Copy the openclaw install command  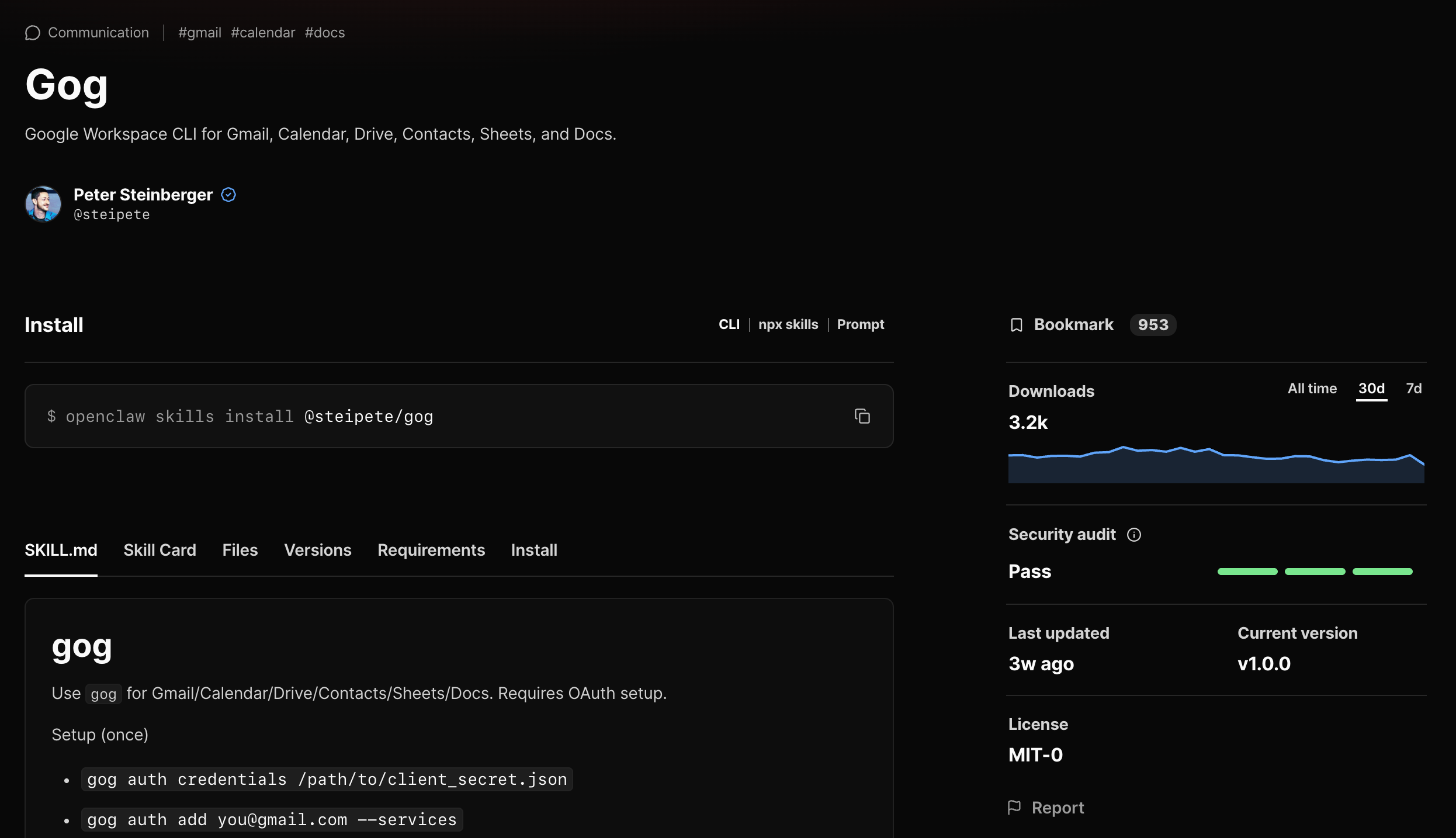tap(862, 416)
